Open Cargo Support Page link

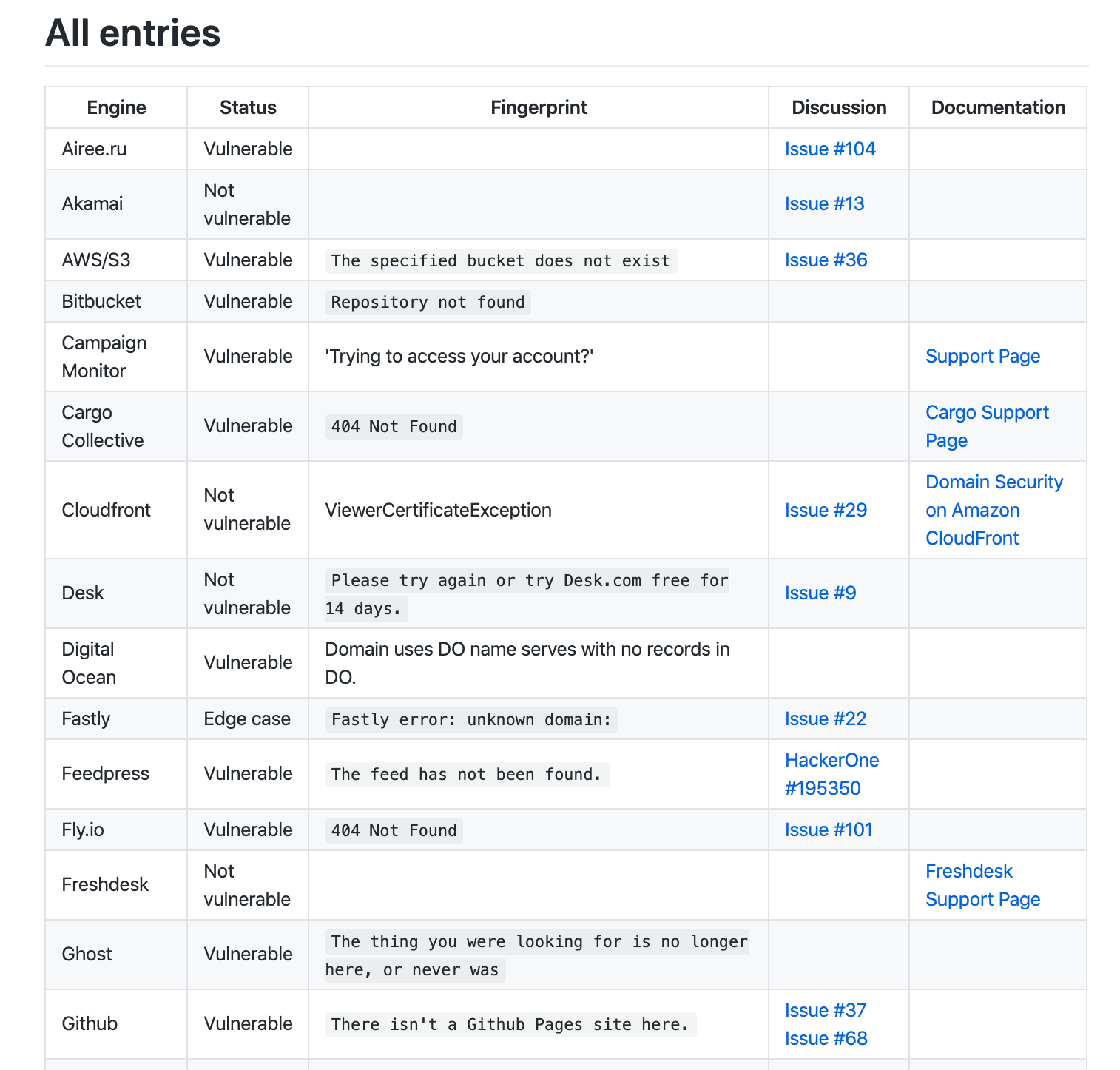(987, 426)
